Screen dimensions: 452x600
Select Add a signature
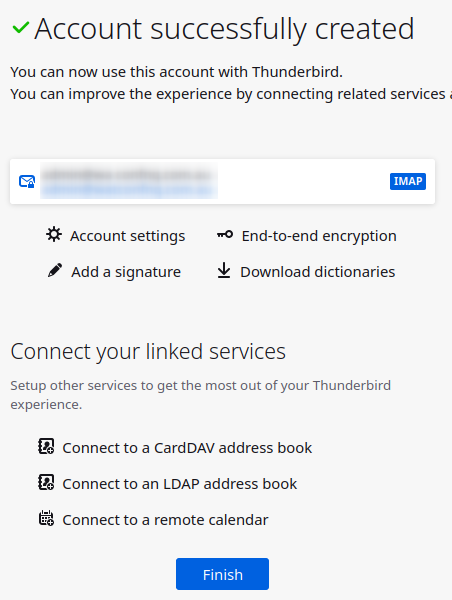click(126, 272)
